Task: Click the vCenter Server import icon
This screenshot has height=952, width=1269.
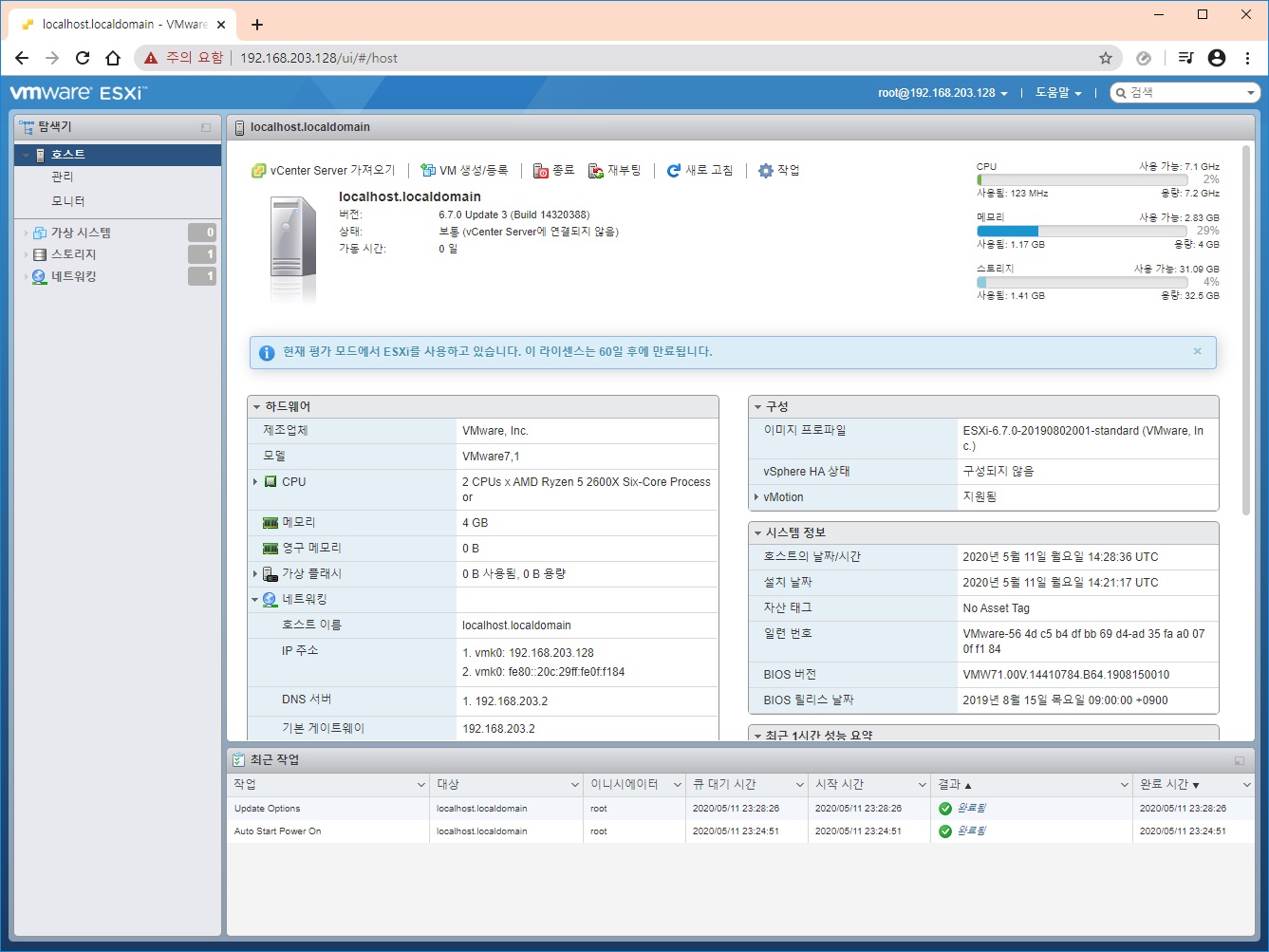Action: [258, 171]
